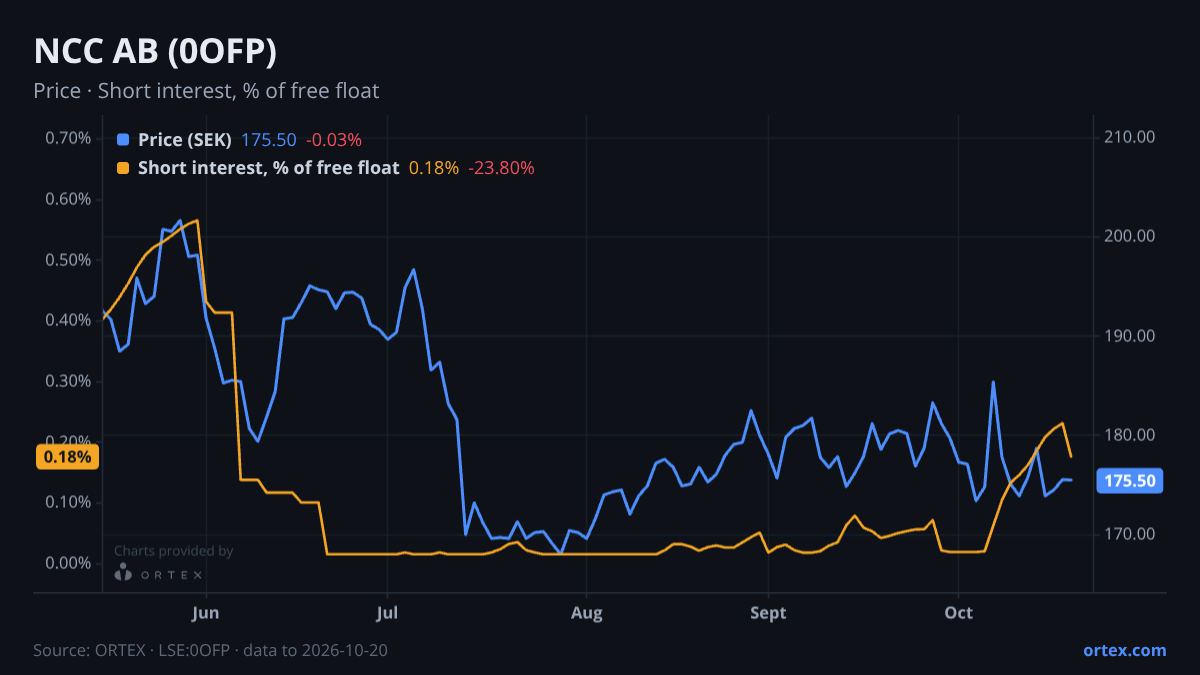Click the orange 0.18% axis badge
The image size is (1200, 675).
pyautogui.click(x=68, y=457)
